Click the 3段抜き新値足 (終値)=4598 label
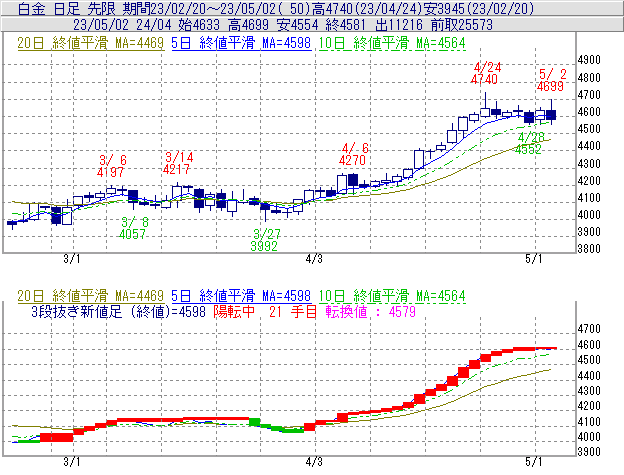Screen dimensions: 624x475 [119, 311]
